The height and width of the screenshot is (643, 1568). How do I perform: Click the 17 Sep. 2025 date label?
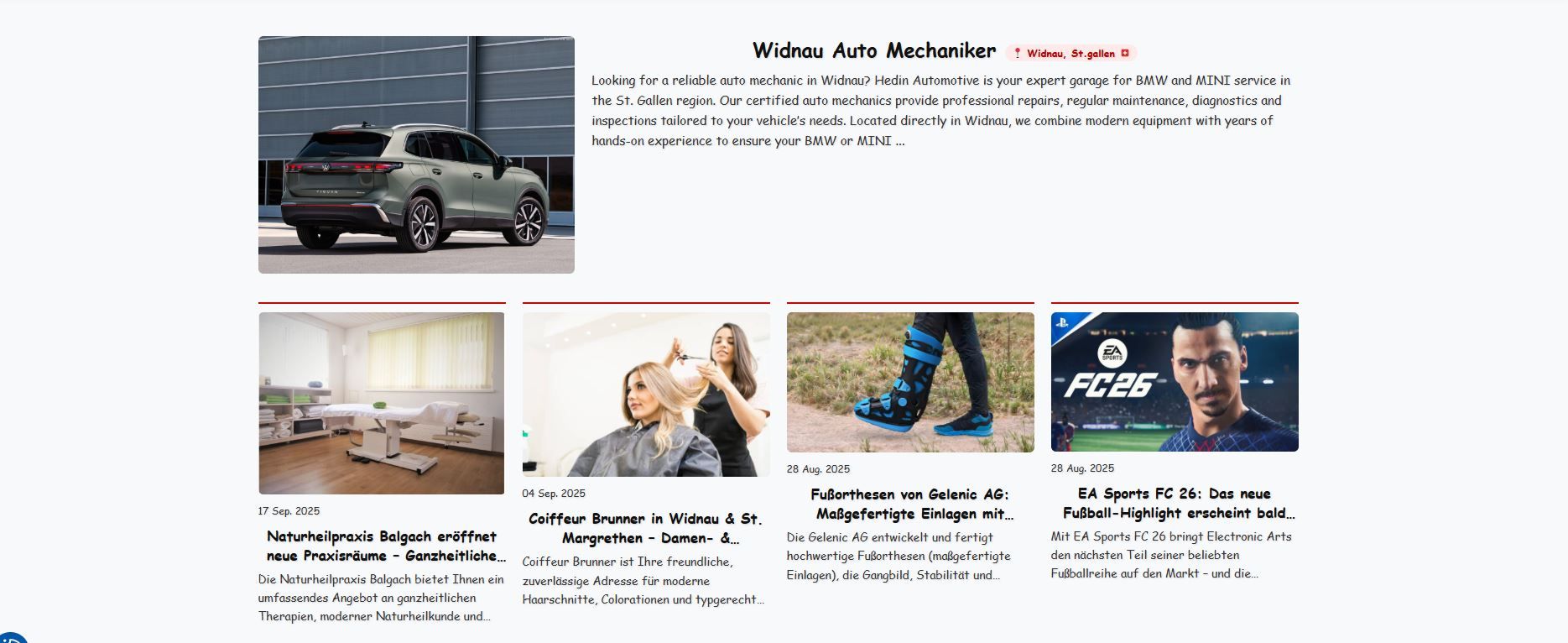coord(289,510)
